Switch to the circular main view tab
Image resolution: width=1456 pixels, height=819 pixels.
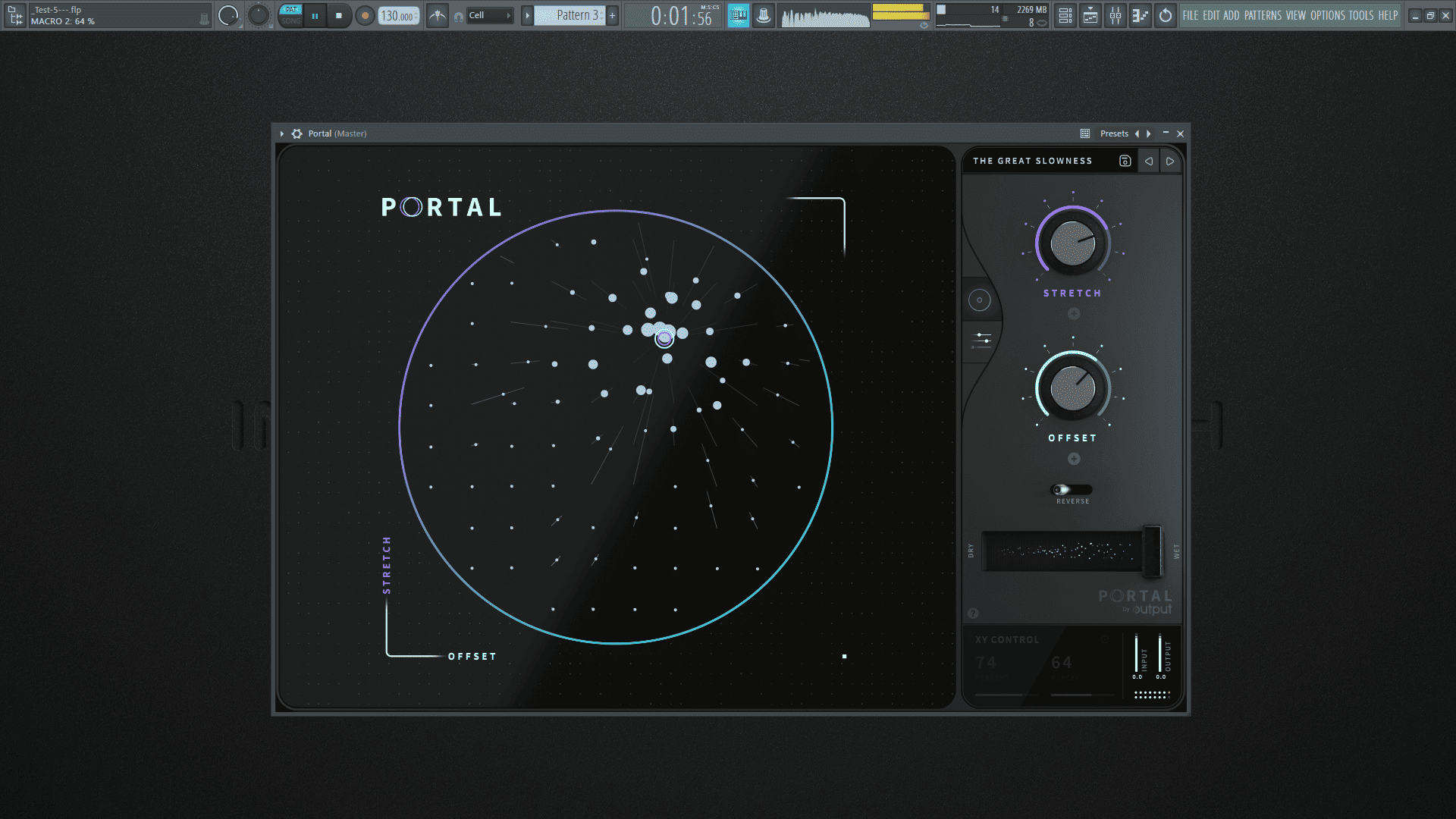pyautogui.click(x=980, y=300)
